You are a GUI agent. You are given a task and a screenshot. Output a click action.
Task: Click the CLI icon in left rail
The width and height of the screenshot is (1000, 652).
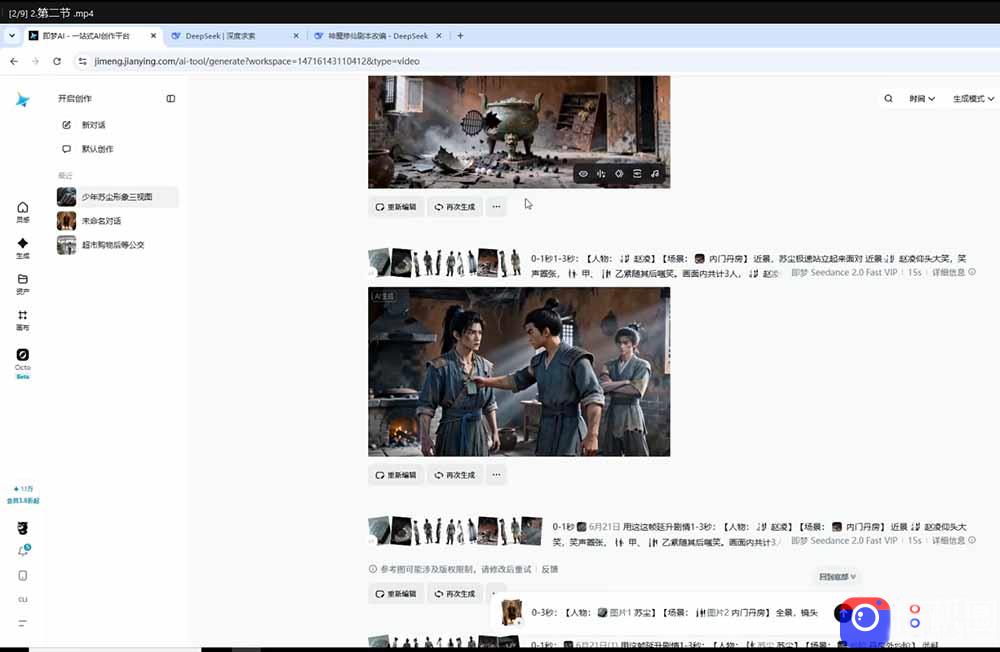[22, 599]
